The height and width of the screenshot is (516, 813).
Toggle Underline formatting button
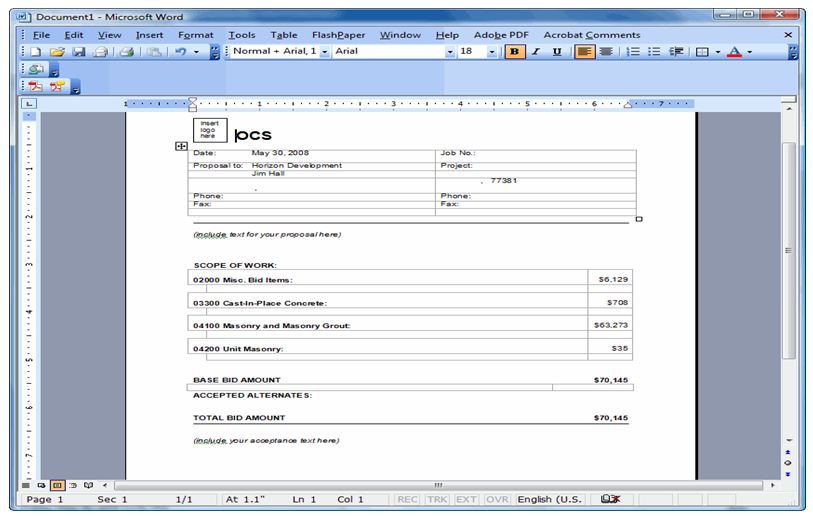coord(556,51)
